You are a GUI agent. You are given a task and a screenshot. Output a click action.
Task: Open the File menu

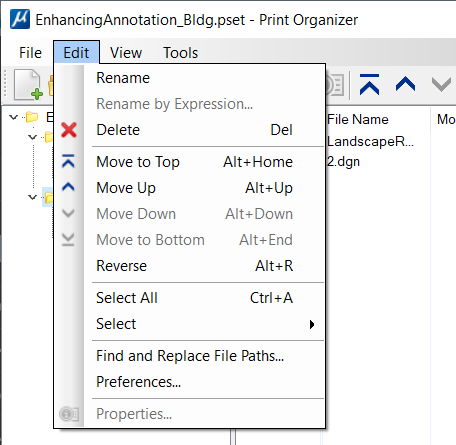pos(30,53)
